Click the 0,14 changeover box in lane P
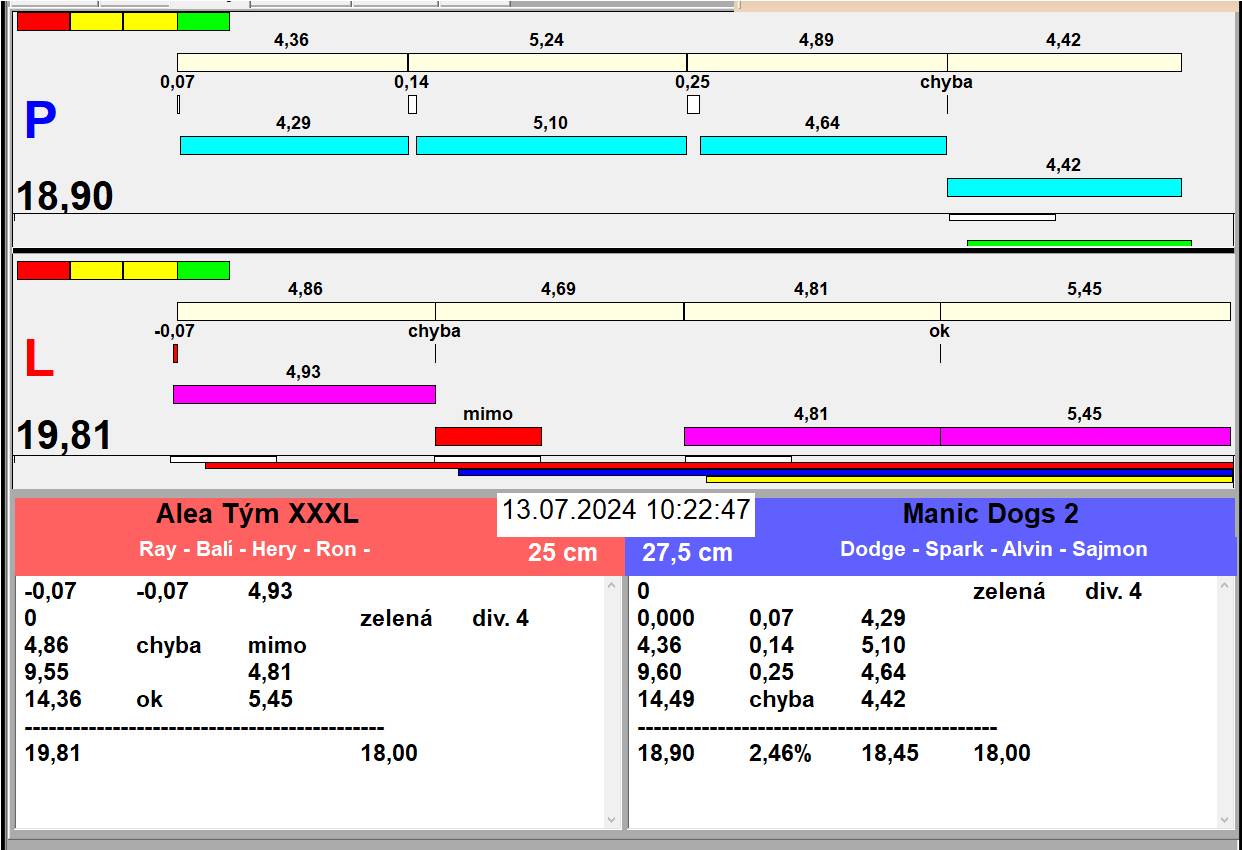Image resolution: width=1242 pixels, height=850 pixels. [412, 104]
